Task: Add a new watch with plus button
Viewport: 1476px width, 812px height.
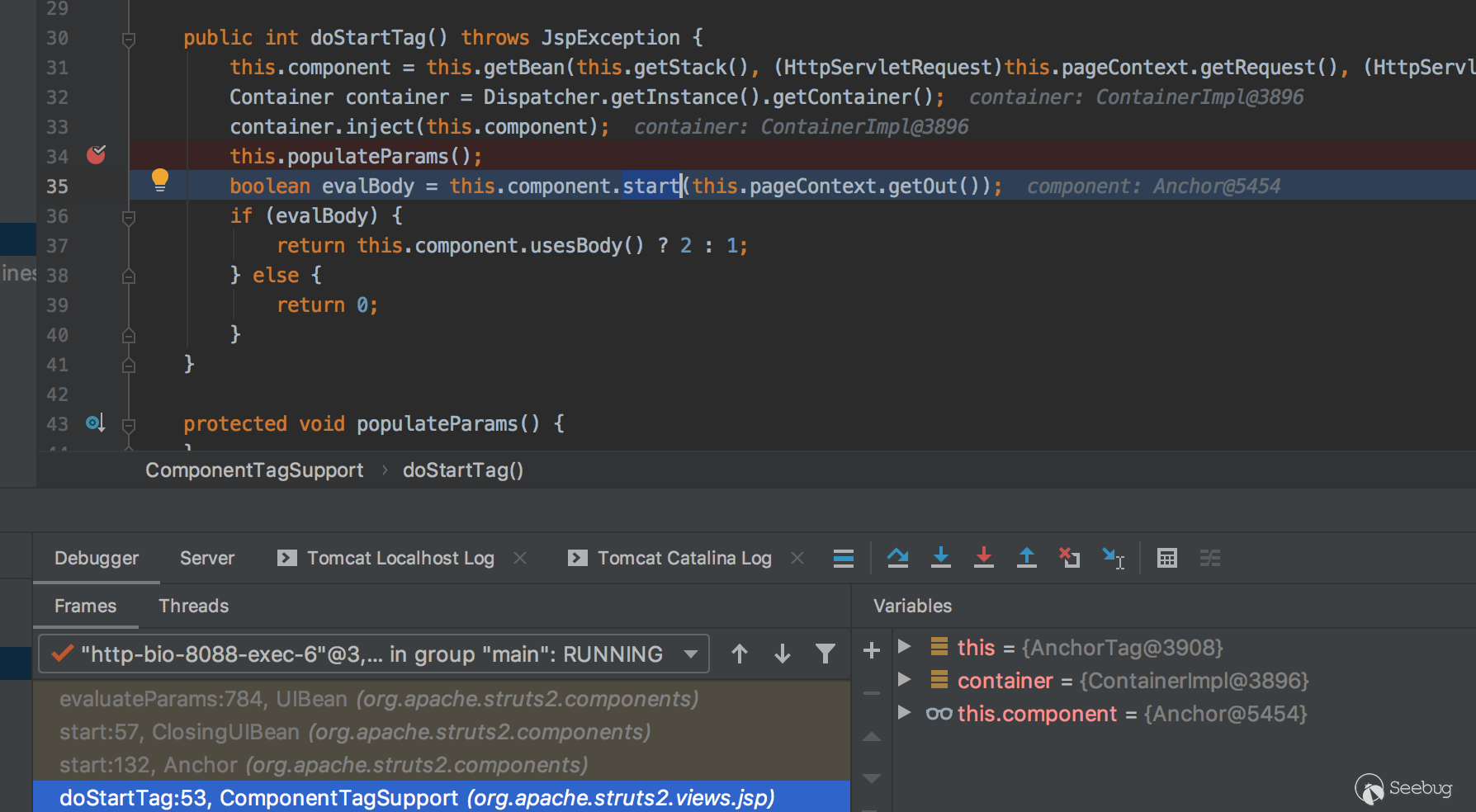Action: point(871,651)
